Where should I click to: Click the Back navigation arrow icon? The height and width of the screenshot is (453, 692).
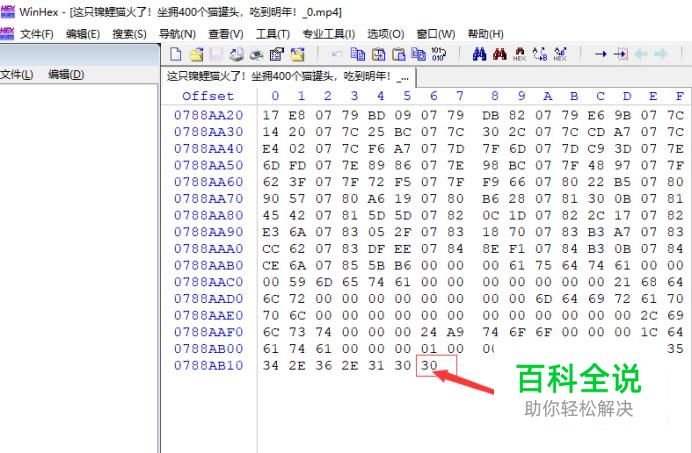641,54
